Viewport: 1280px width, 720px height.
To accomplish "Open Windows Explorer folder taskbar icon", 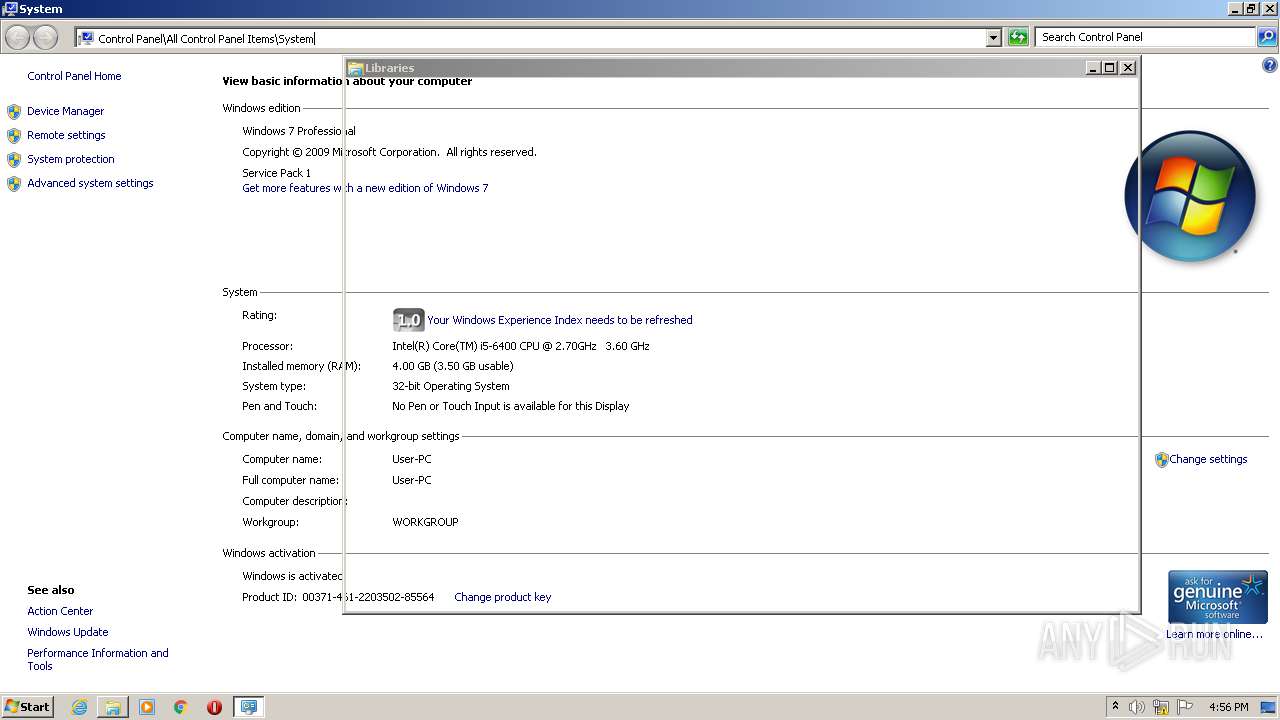I will point(113,707).
